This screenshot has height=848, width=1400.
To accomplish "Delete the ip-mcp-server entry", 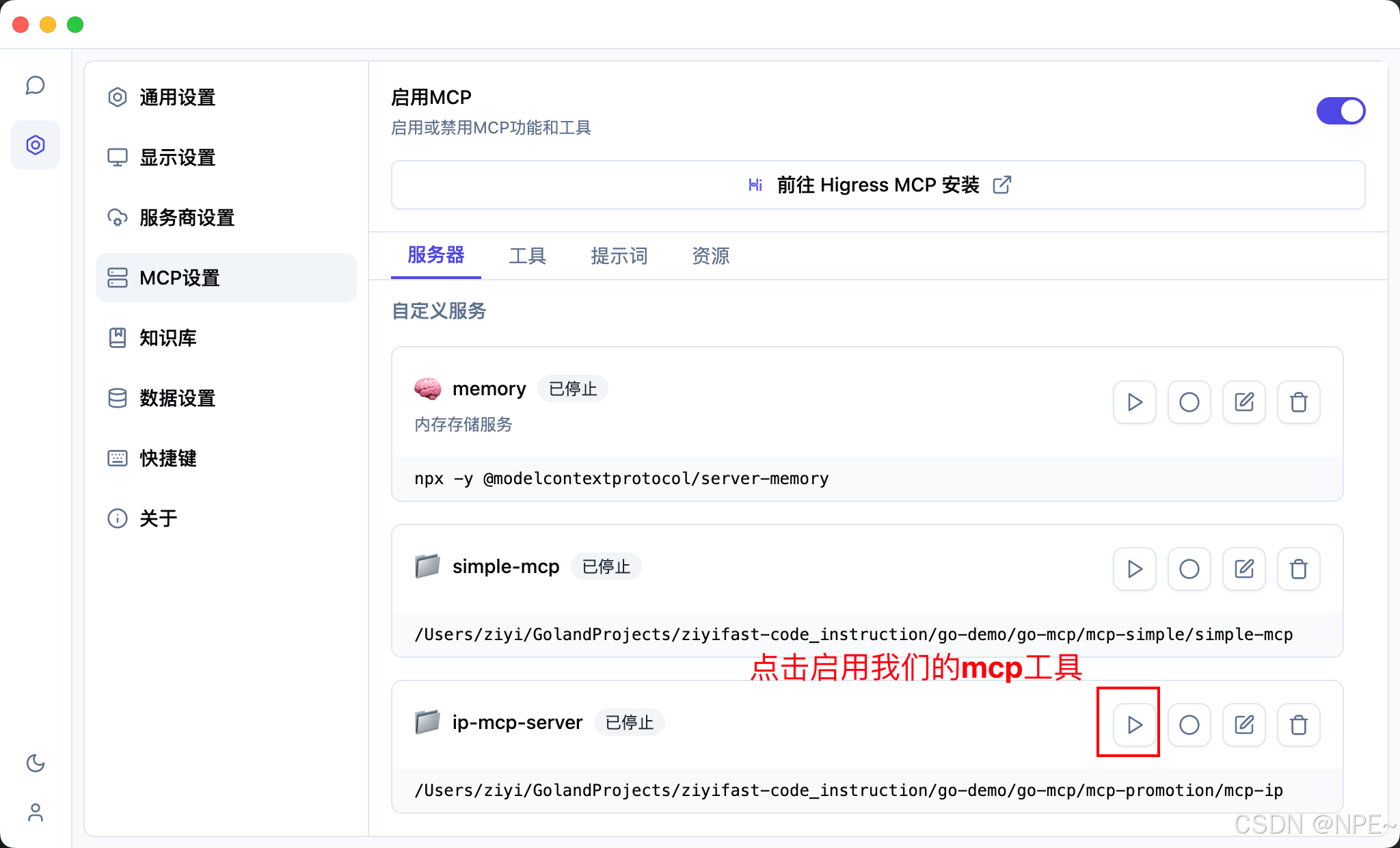I will (1298, 724).
